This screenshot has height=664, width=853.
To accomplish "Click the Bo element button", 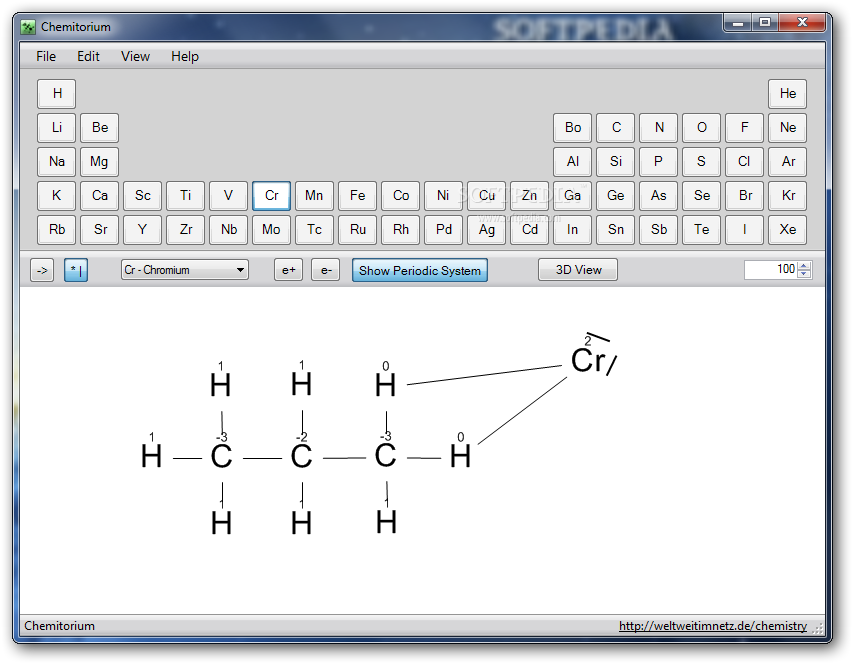I will point(572,128).
